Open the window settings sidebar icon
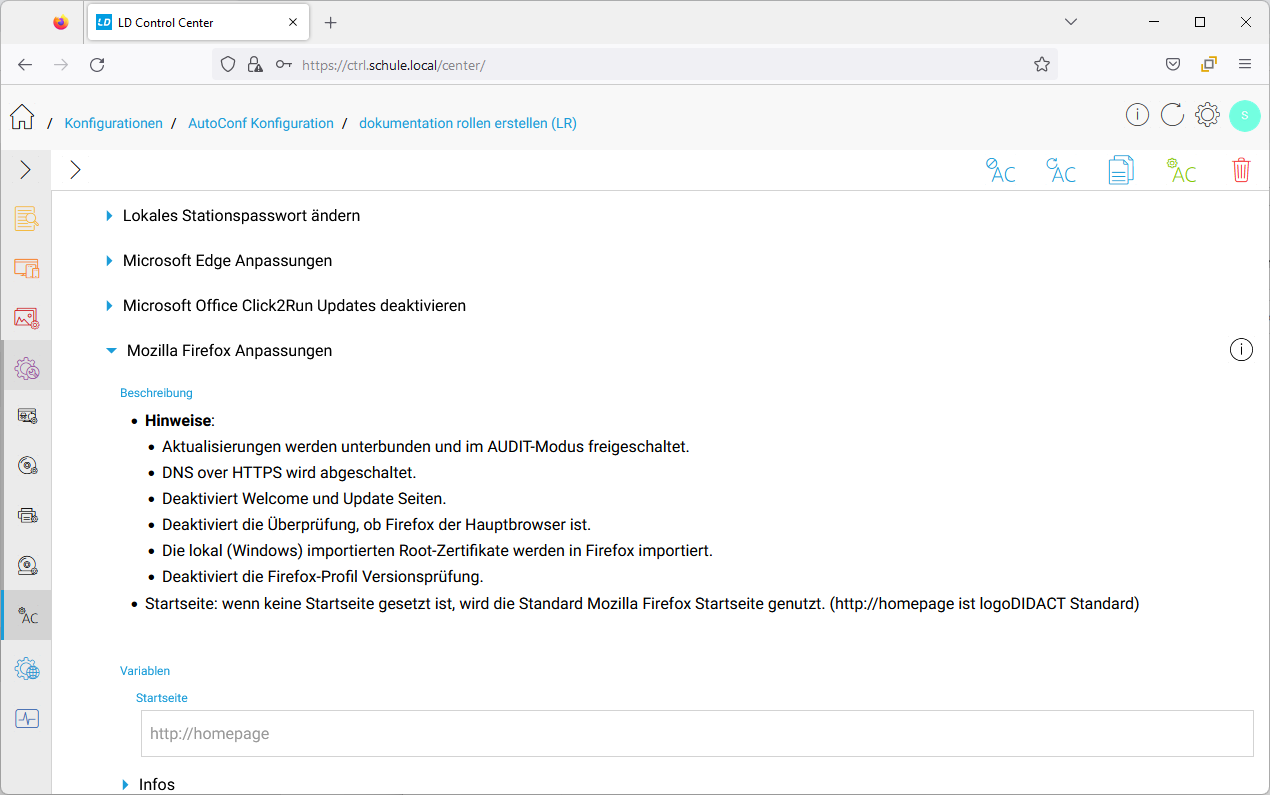Viewport: 1270px width, 795px height. click(x=27, y=416)
